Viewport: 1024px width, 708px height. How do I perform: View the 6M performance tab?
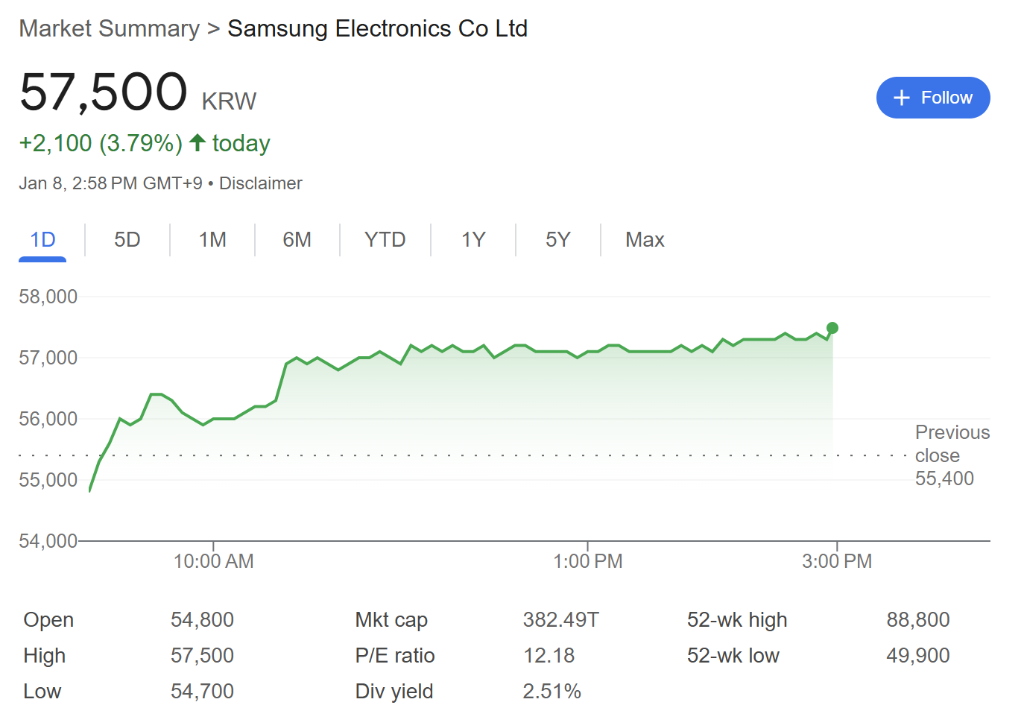point(296,240)
